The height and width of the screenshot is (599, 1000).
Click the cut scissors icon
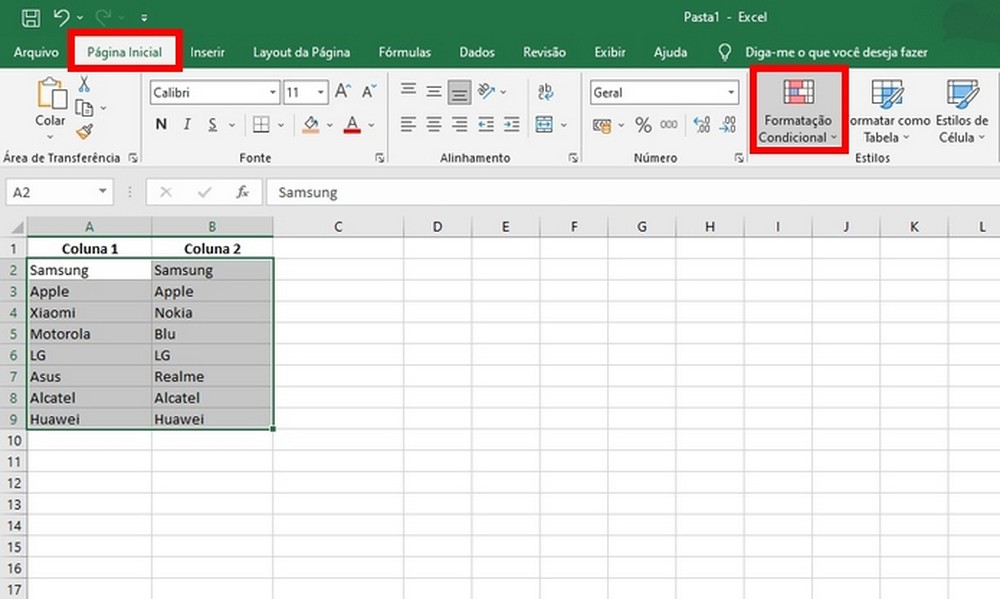84,84
